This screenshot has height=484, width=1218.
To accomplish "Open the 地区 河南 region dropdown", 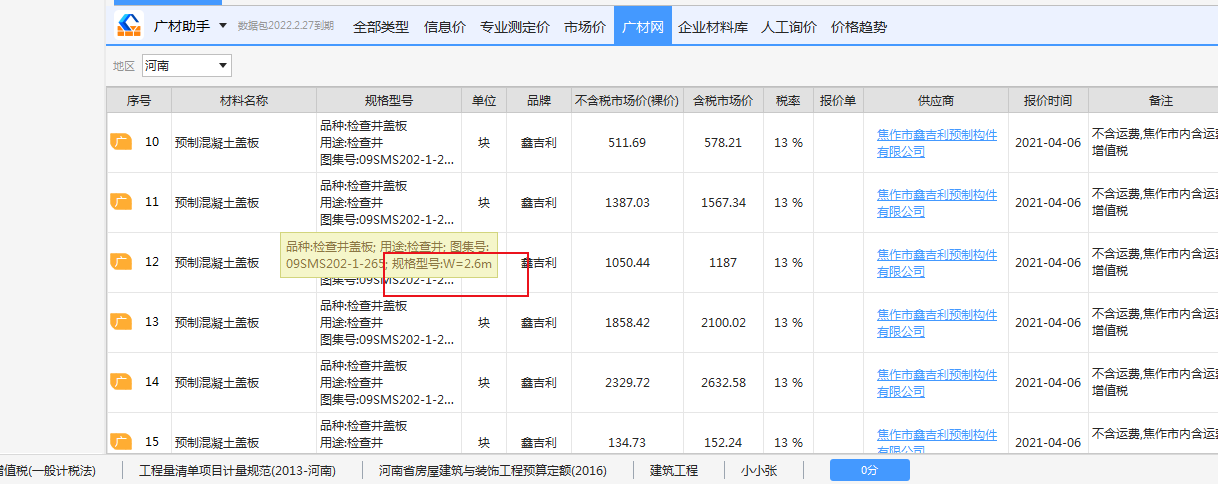I will pos(187,66).
